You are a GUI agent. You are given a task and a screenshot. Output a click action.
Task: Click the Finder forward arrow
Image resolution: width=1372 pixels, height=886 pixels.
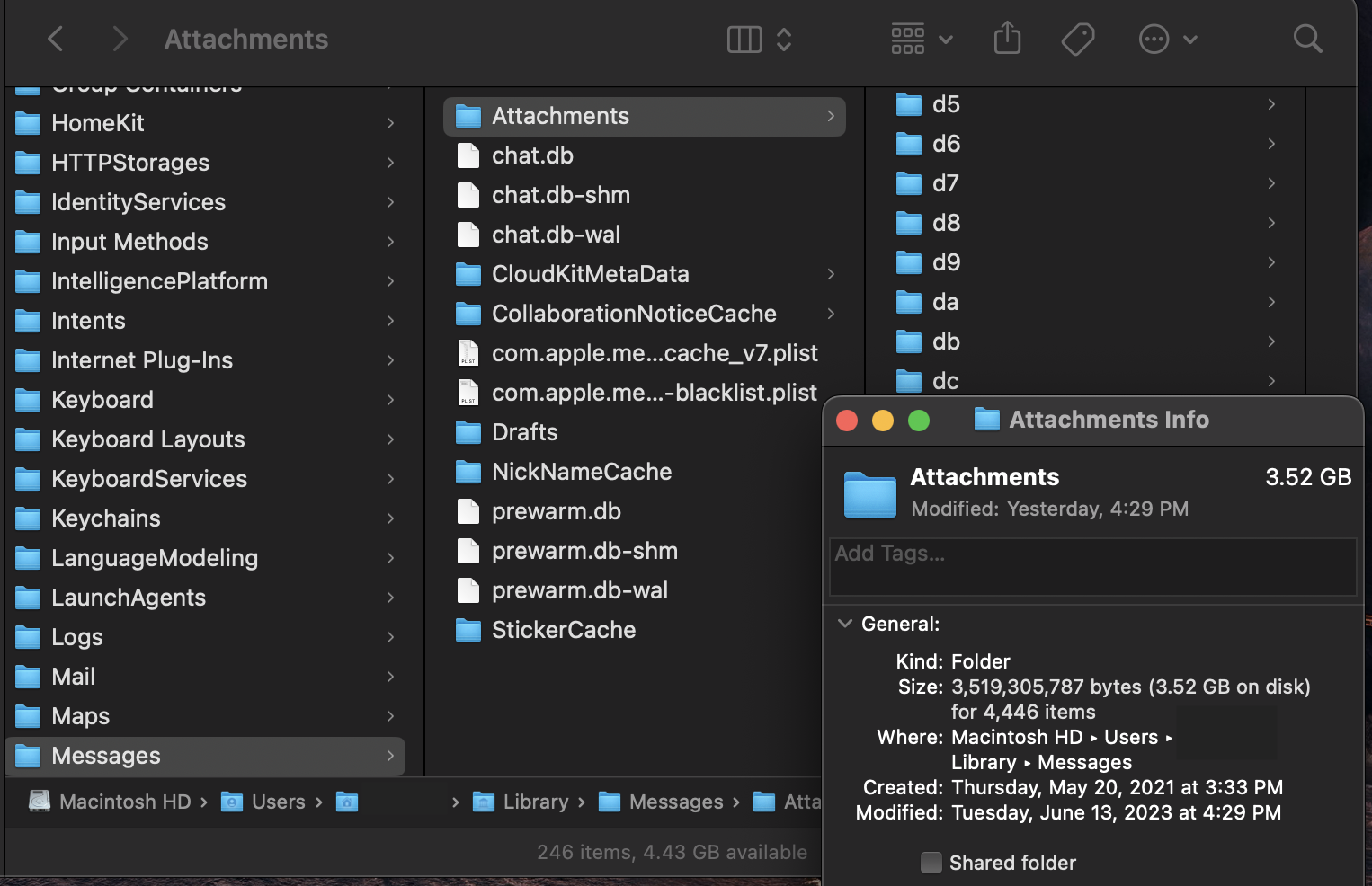pos(120,40)
